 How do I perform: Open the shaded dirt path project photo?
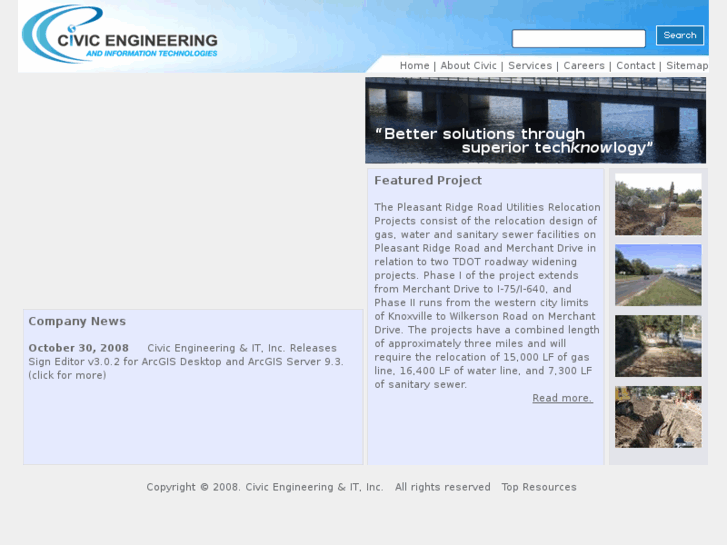(658, 346)
